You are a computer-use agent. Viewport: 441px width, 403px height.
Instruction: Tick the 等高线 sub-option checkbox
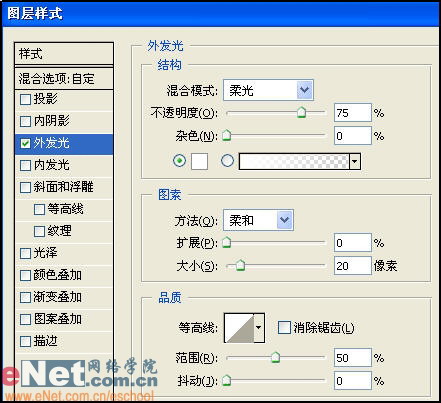39,209
